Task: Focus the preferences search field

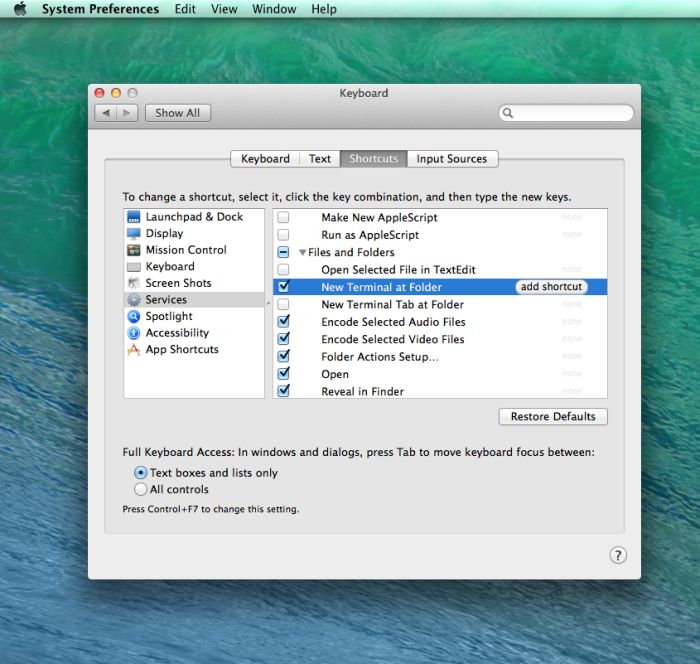Action: pyautogui.click(x=566, y=113)
